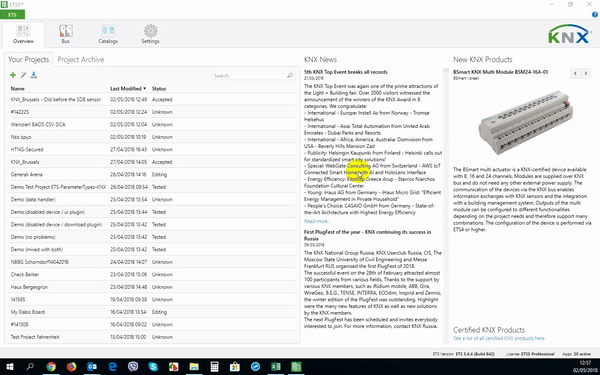Open Firefox from taskbar
Viewport: 600px width, 375px height.
[71, 367]
